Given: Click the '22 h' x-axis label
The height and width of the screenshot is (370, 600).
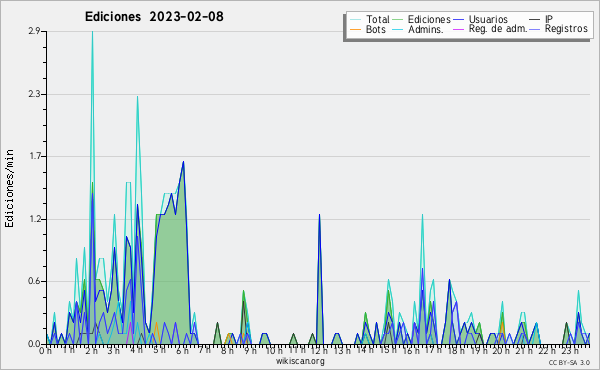Looking at the screenshot, I should [548, 351].
